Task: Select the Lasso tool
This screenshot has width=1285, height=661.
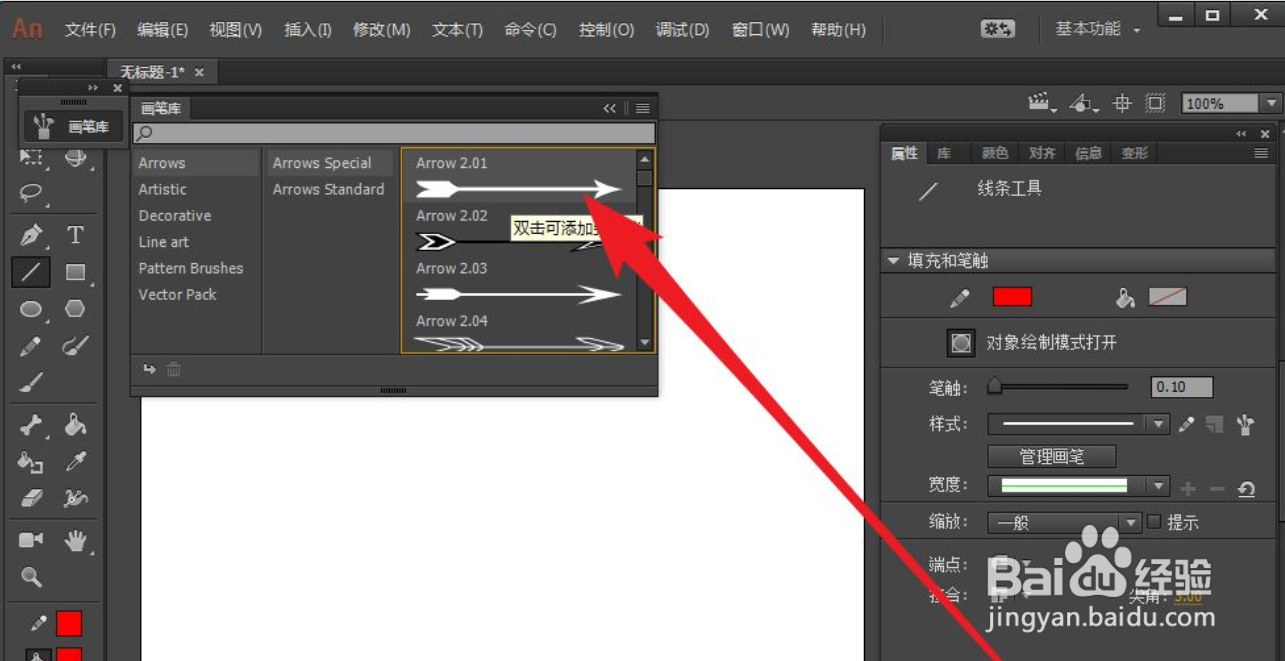Action: click(31, 193)
